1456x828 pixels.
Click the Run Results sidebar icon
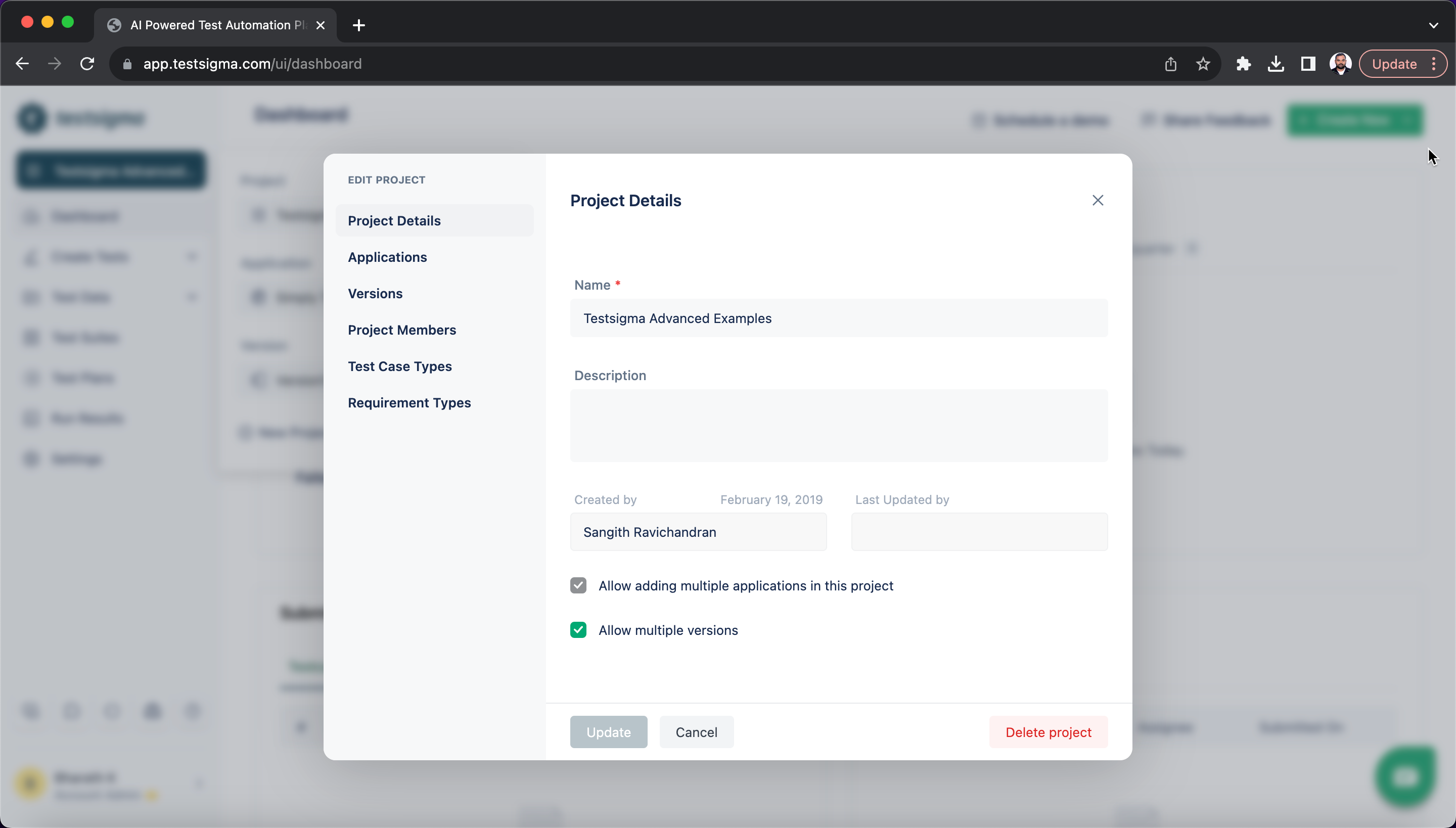[31, 418]
